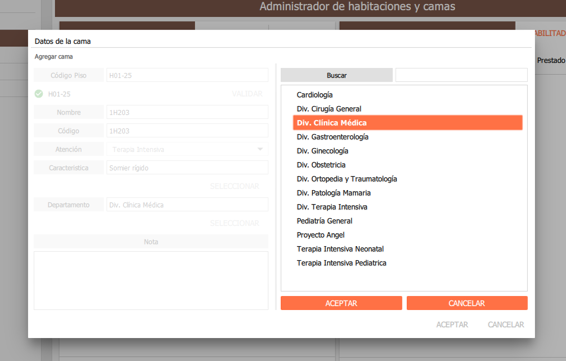
Task: Pick Terapia Intensiva Neonatal
Action: tap(340, 249)
